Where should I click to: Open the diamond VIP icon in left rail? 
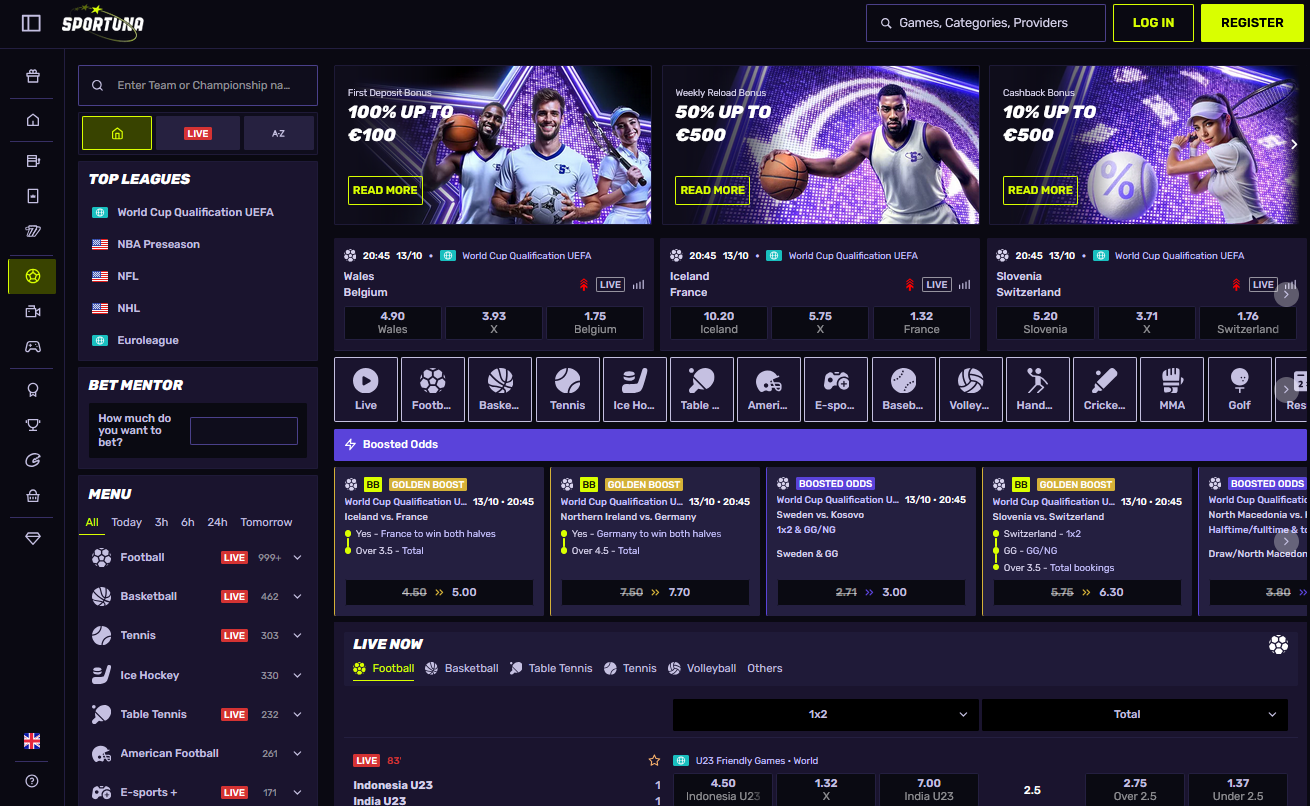33,538
